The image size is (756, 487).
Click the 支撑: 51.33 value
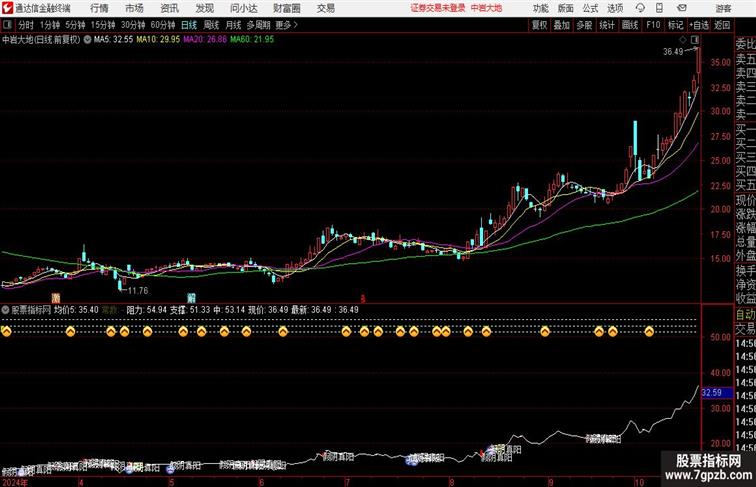190,310
